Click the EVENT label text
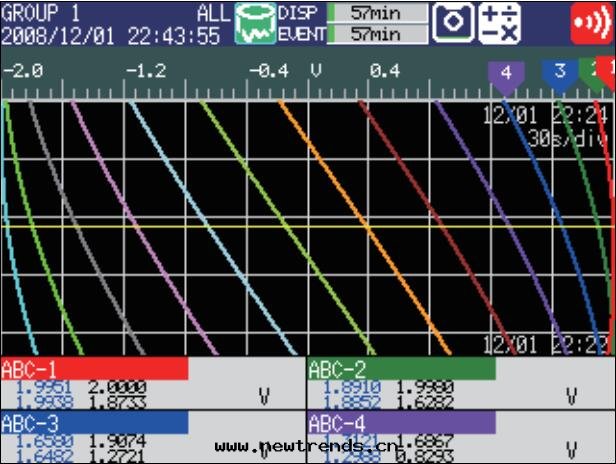This screenshot has width=616, height=464. [x=302, y=35]
